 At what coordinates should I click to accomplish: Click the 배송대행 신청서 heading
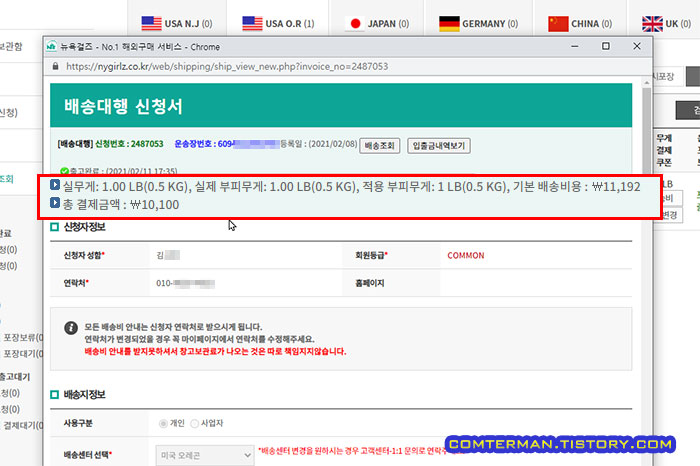[123, 106]
